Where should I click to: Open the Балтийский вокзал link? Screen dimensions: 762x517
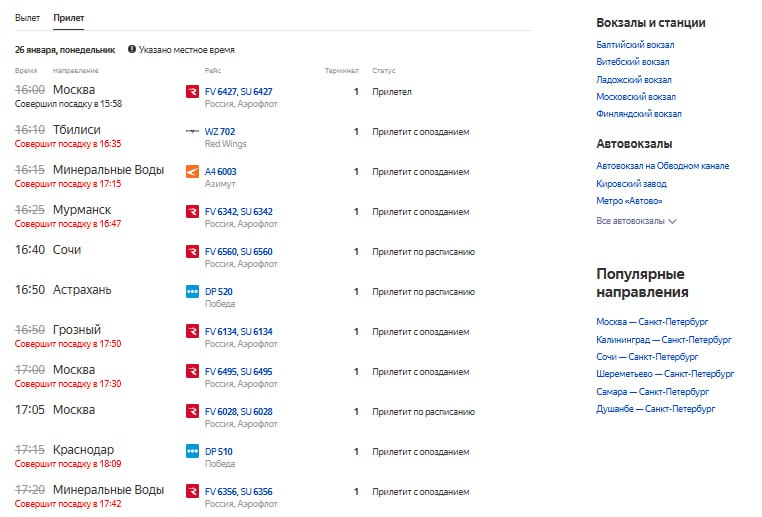635,45
